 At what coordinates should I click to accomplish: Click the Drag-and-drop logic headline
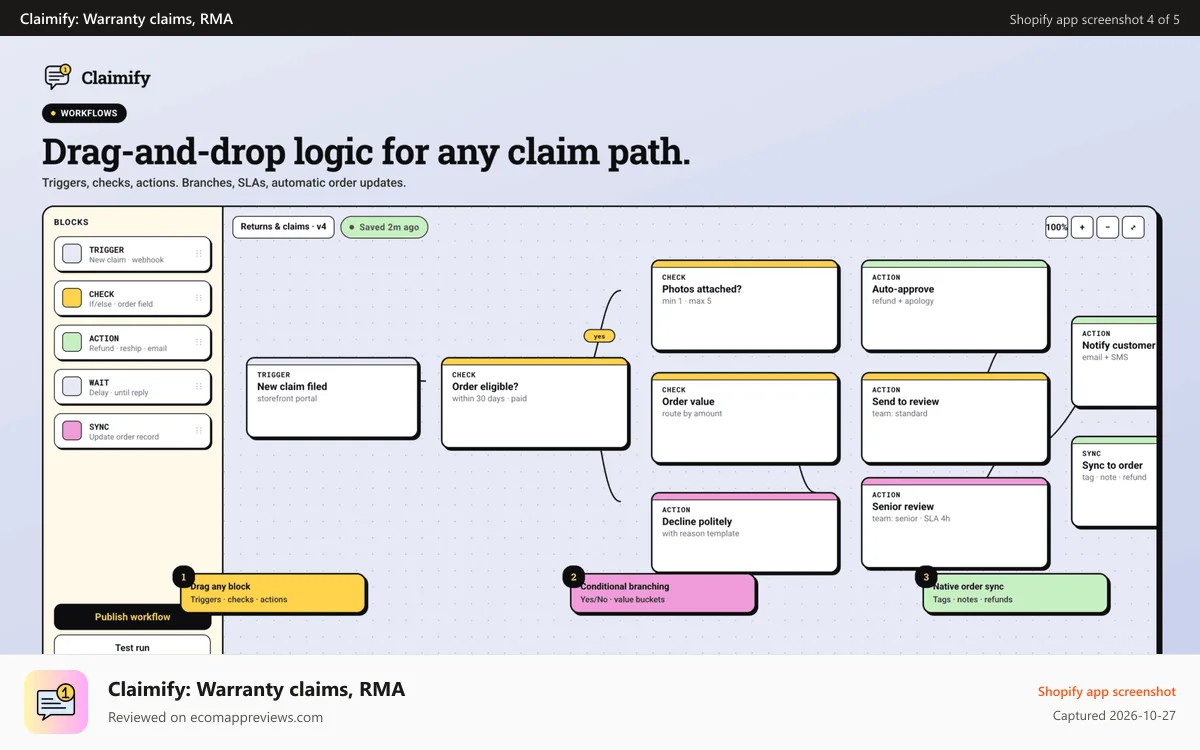click(x=366, y=151)
